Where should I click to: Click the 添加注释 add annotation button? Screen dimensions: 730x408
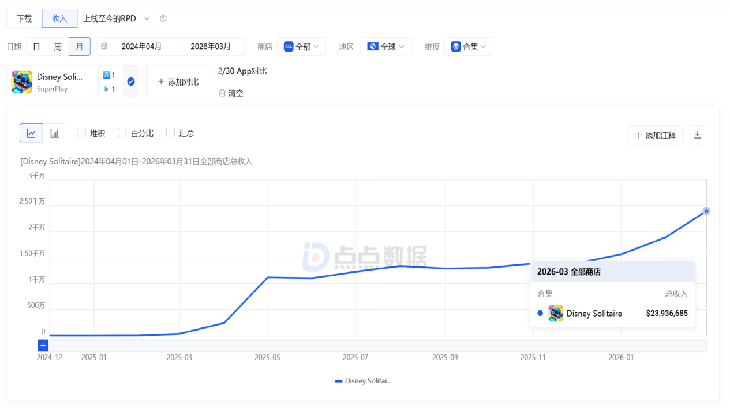[x=654, y=134]
